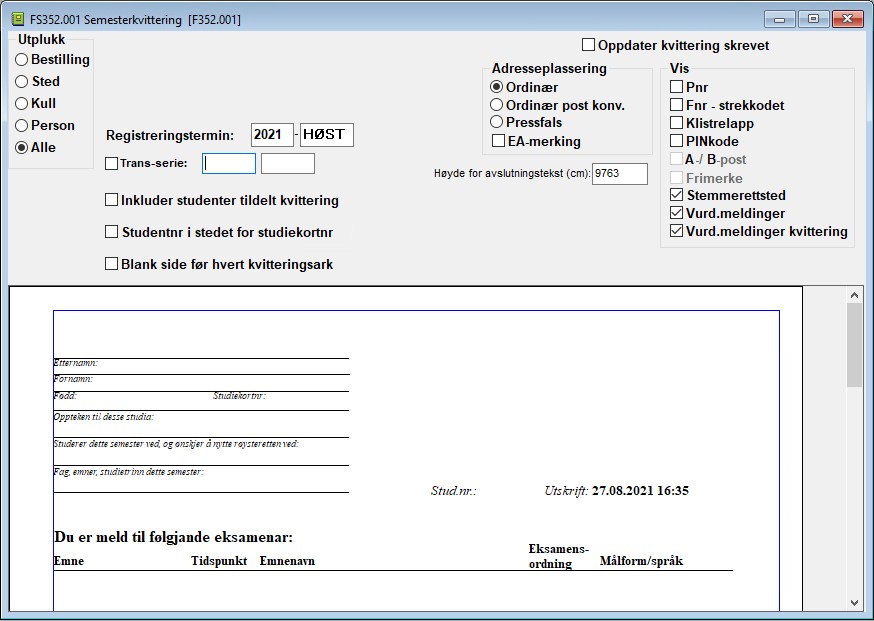The width and height of the screenshot is (874, 621).
Task: Click the Målform/språk column header
Action: (641, 561)
